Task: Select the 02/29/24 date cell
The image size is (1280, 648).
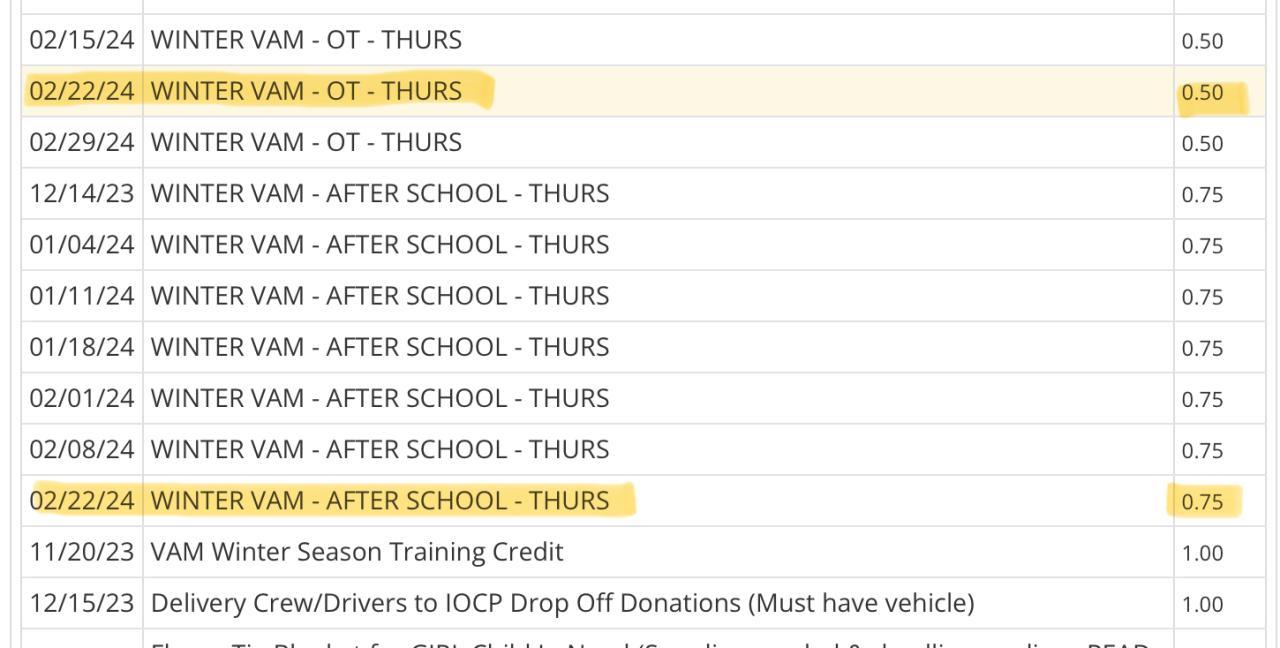Action: click(x=82, y=143)
